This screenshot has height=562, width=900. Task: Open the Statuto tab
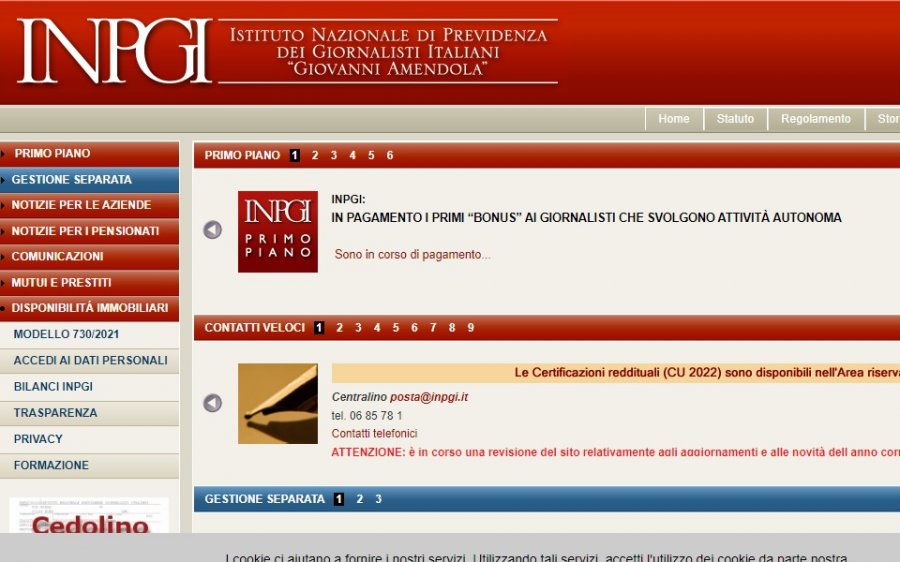735,119
